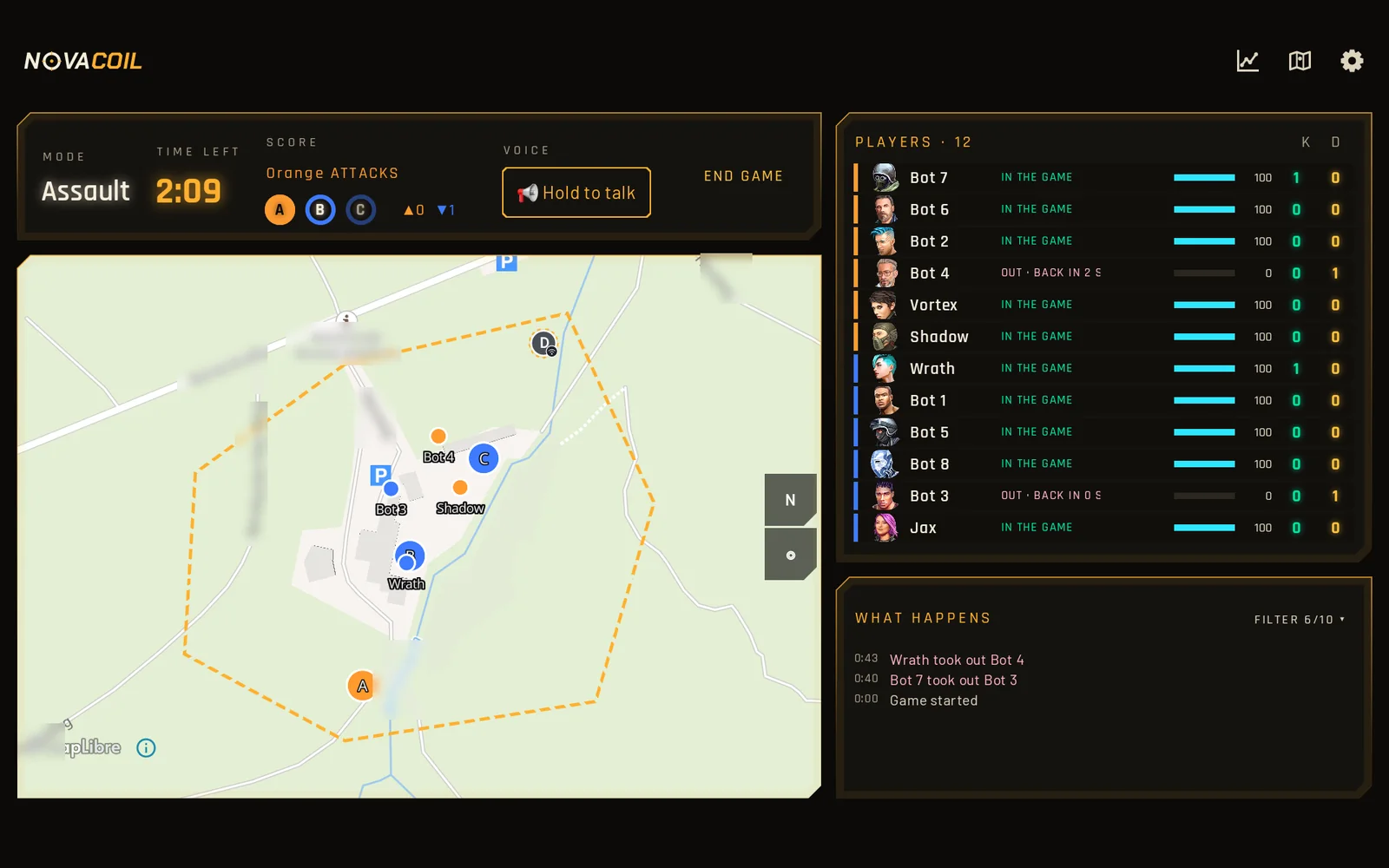Select the Bot 7 player row

(1103, 177)
